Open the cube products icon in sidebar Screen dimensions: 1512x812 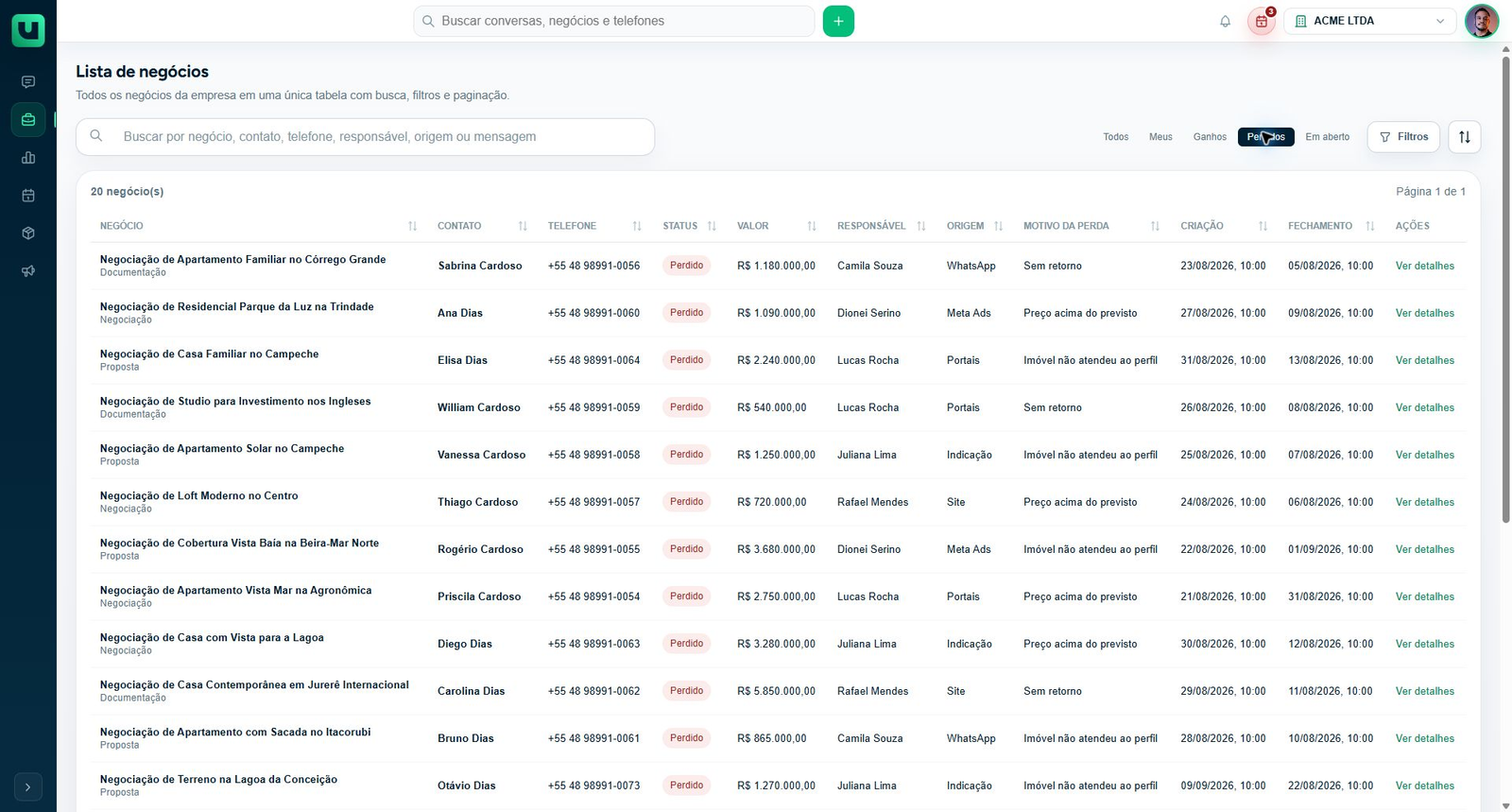pyautogui.click(x=28, y=233)
